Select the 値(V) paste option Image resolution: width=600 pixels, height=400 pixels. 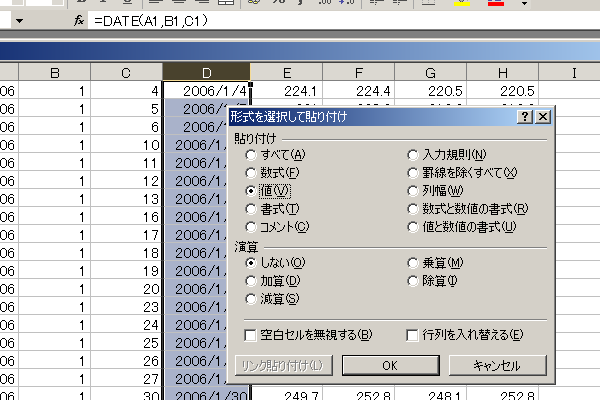pos(268,191)
